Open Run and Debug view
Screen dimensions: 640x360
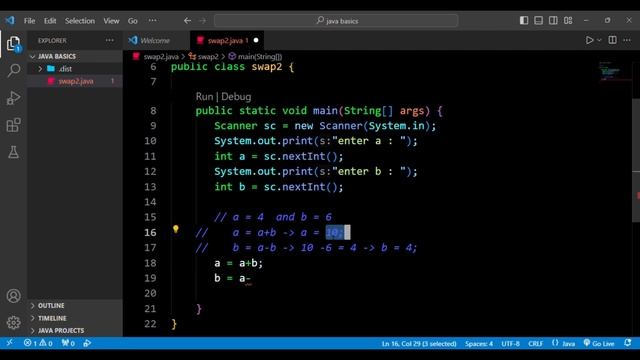pos(13,98)
